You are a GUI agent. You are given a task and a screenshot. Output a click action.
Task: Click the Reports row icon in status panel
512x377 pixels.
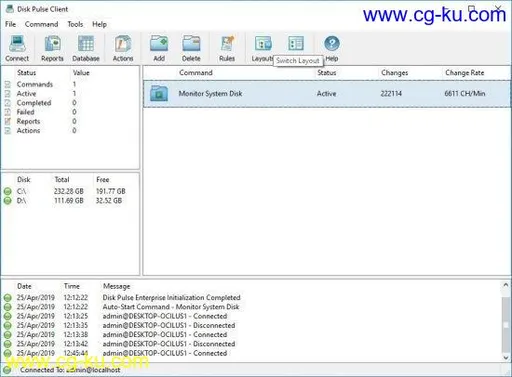8,121
